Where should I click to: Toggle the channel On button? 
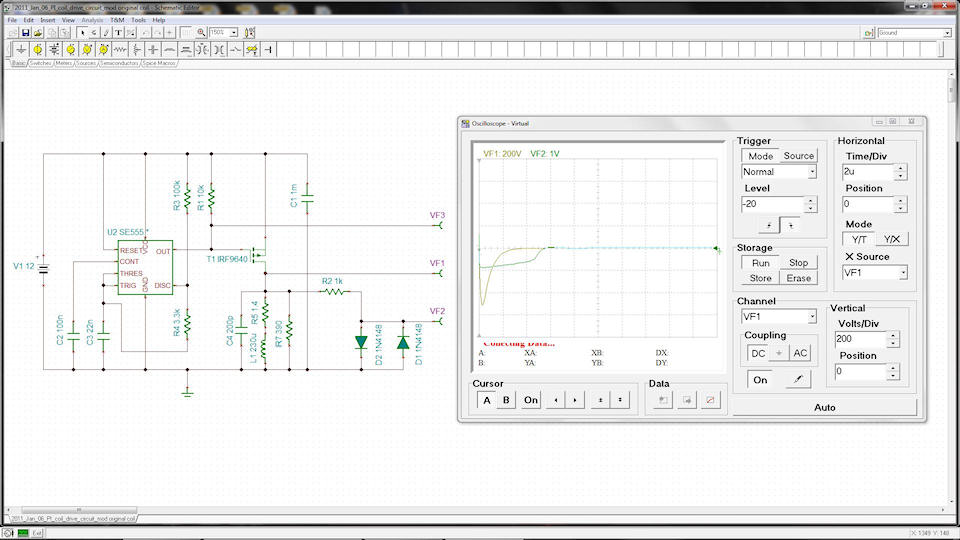click(x=760, y=380)
